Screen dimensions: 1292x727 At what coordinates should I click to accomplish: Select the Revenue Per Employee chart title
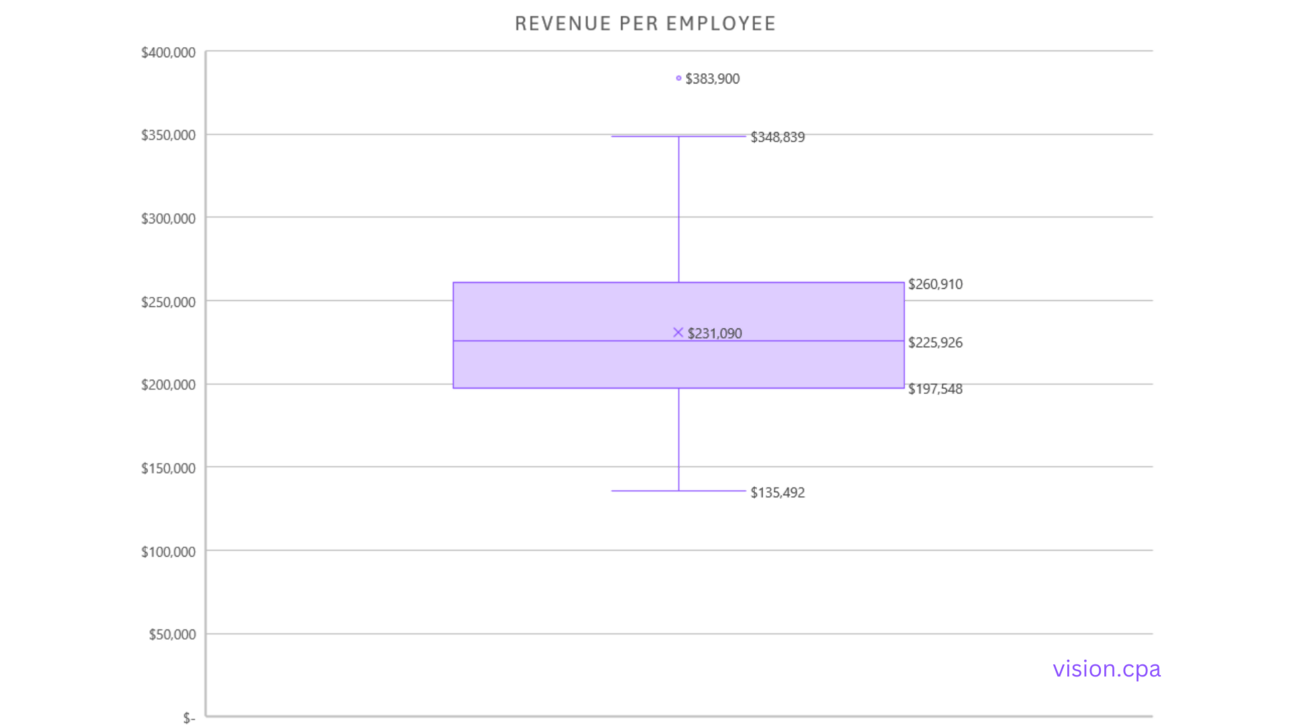tap(645, 24)
